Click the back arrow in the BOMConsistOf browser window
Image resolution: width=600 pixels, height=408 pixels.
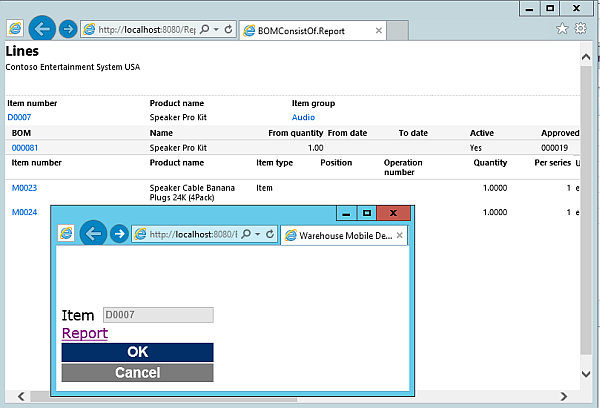(42, 29)
